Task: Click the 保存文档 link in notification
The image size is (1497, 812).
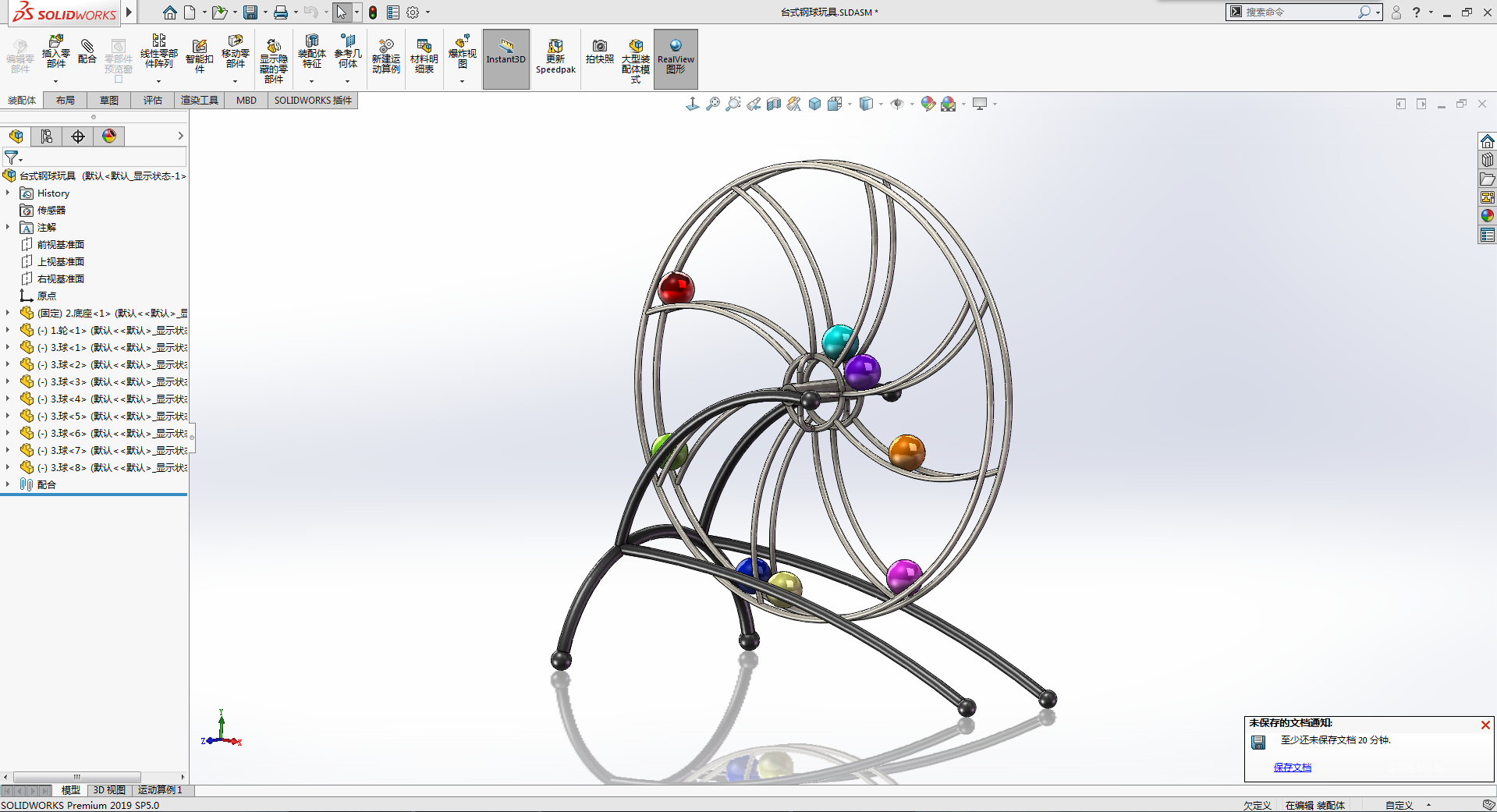Action: pyautogui.click(x=1293, y=768)
